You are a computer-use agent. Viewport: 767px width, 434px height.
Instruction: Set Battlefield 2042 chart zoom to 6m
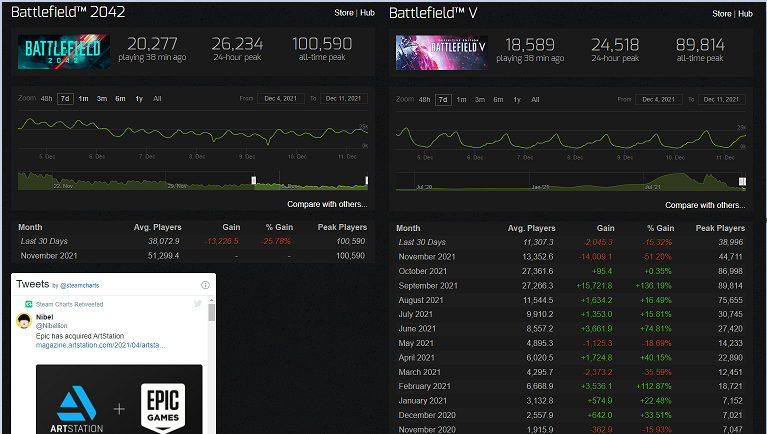[x=120, y=98]
